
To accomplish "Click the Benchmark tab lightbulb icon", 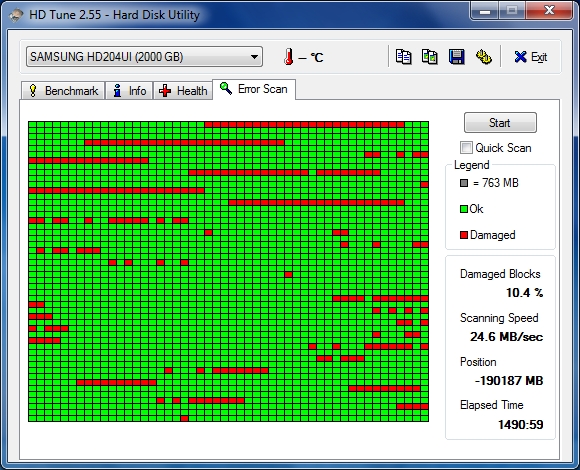I will pos(33,91).
